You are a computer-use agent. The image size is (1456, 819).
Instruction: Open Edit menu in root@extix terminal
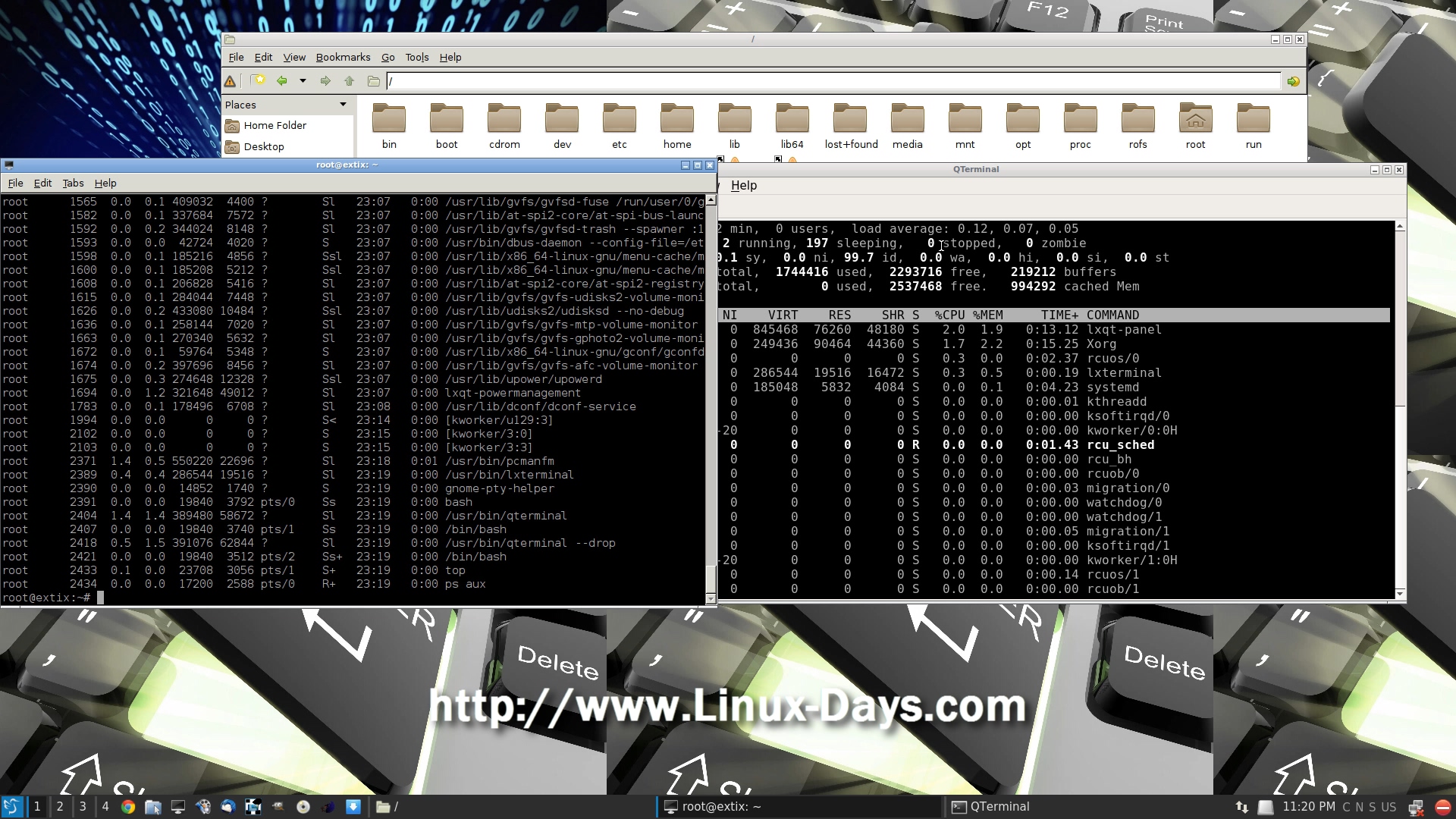(x=42, y=183)
